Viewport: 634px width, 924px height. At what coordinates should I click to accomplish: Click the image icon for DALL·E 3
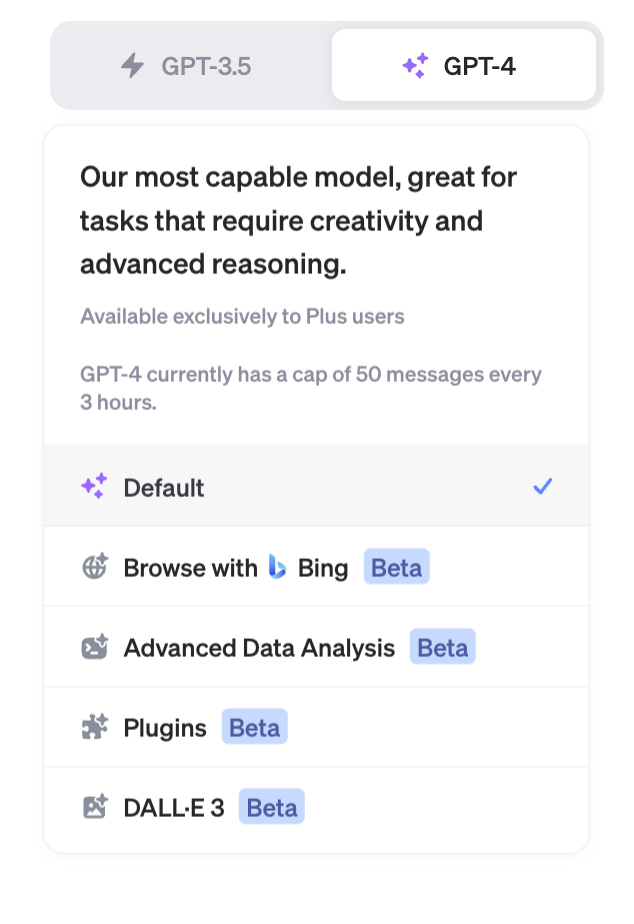tap(94, 807)
